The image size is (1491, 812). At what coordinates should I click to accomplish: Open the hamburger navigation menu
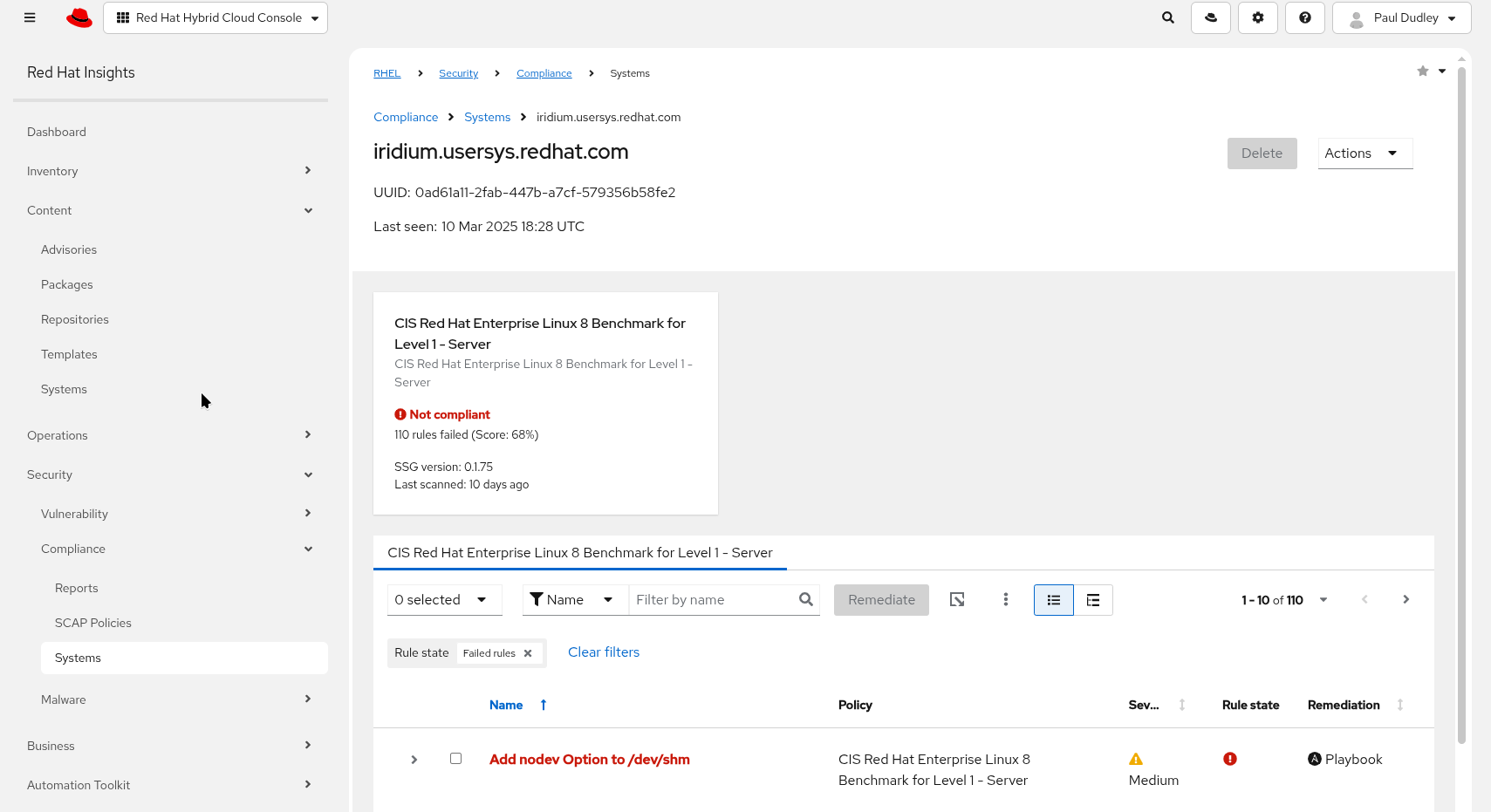coord(30,17)
